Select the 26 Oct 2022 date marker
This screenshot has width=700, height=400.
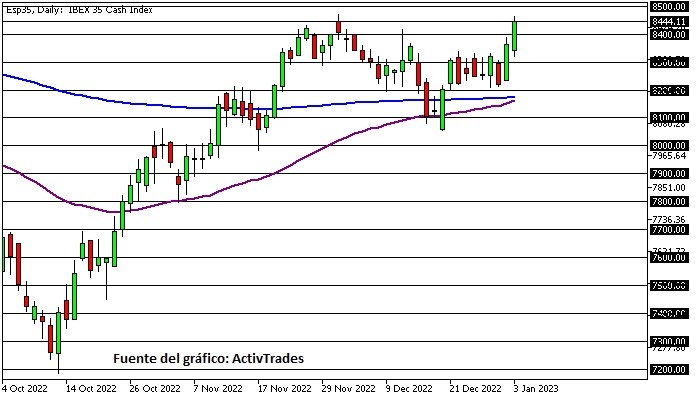[153, 387]
